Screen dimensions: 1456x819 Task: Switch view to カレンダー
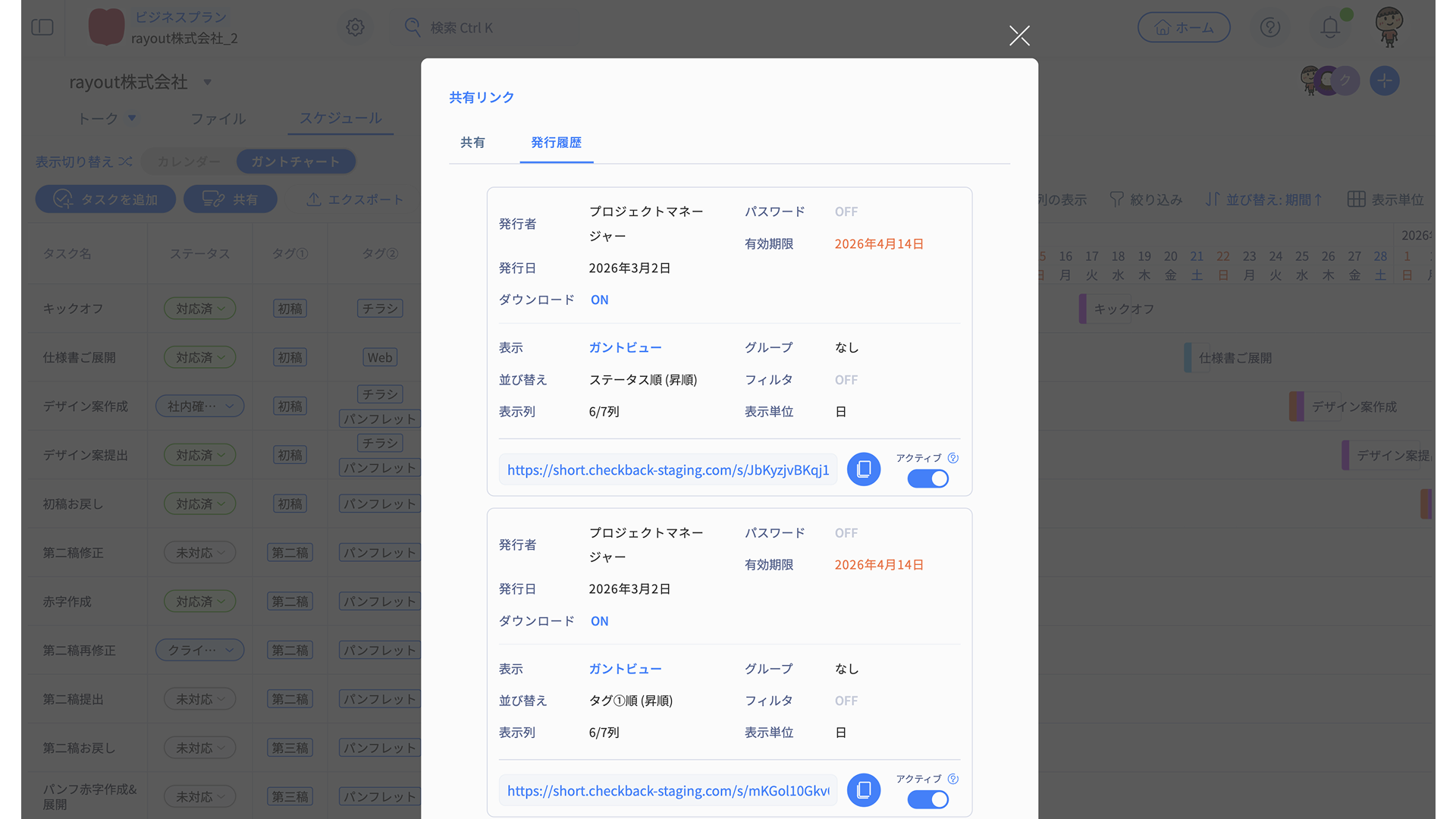[189, 162]
